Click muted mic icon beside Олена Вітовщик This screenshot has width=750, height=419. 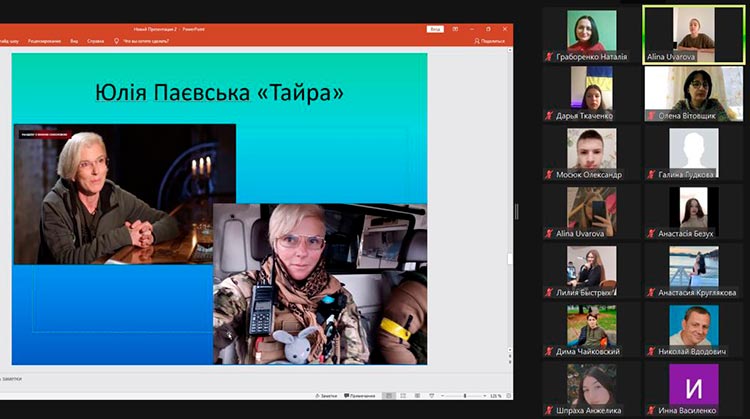(650, 116)
